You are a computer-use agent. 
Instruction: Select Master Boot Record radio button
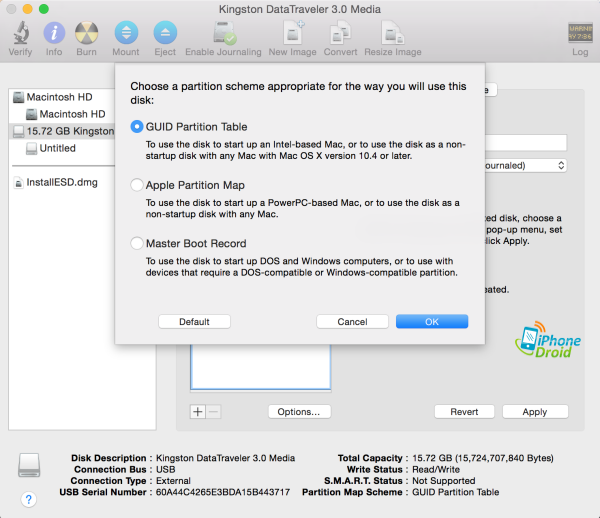coord(137,243)
